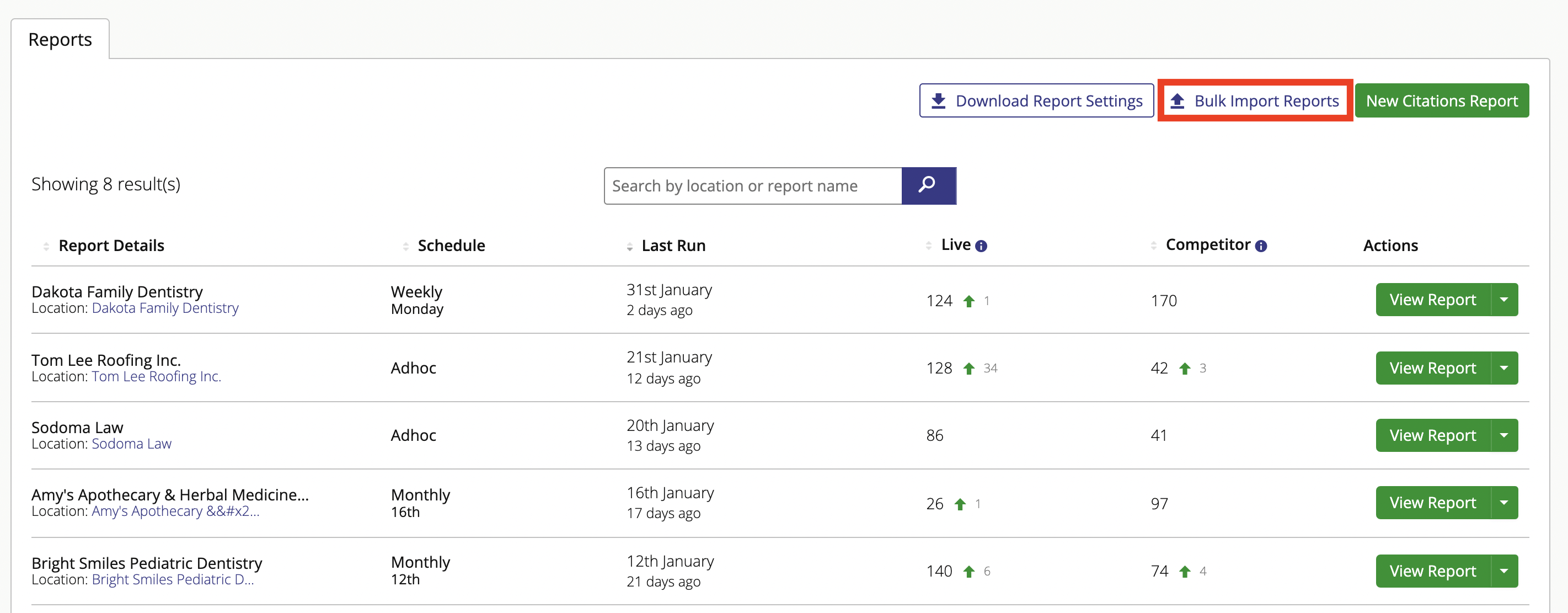
Task: Open Tom Lee Roofing Inc. location link
Action: click(157, 376)
